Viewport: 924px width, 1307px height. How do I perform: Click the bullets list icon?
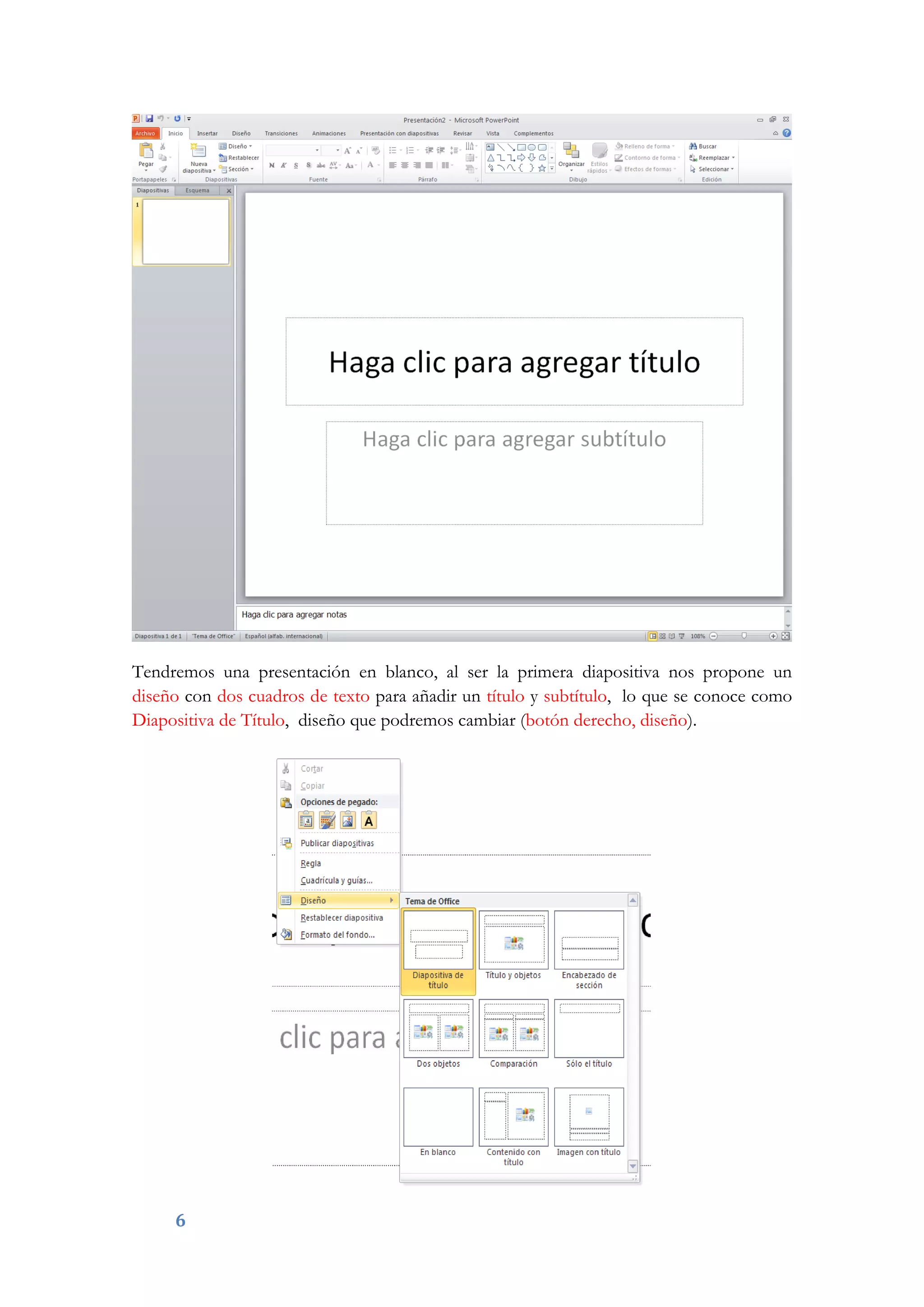click(393, 150)
